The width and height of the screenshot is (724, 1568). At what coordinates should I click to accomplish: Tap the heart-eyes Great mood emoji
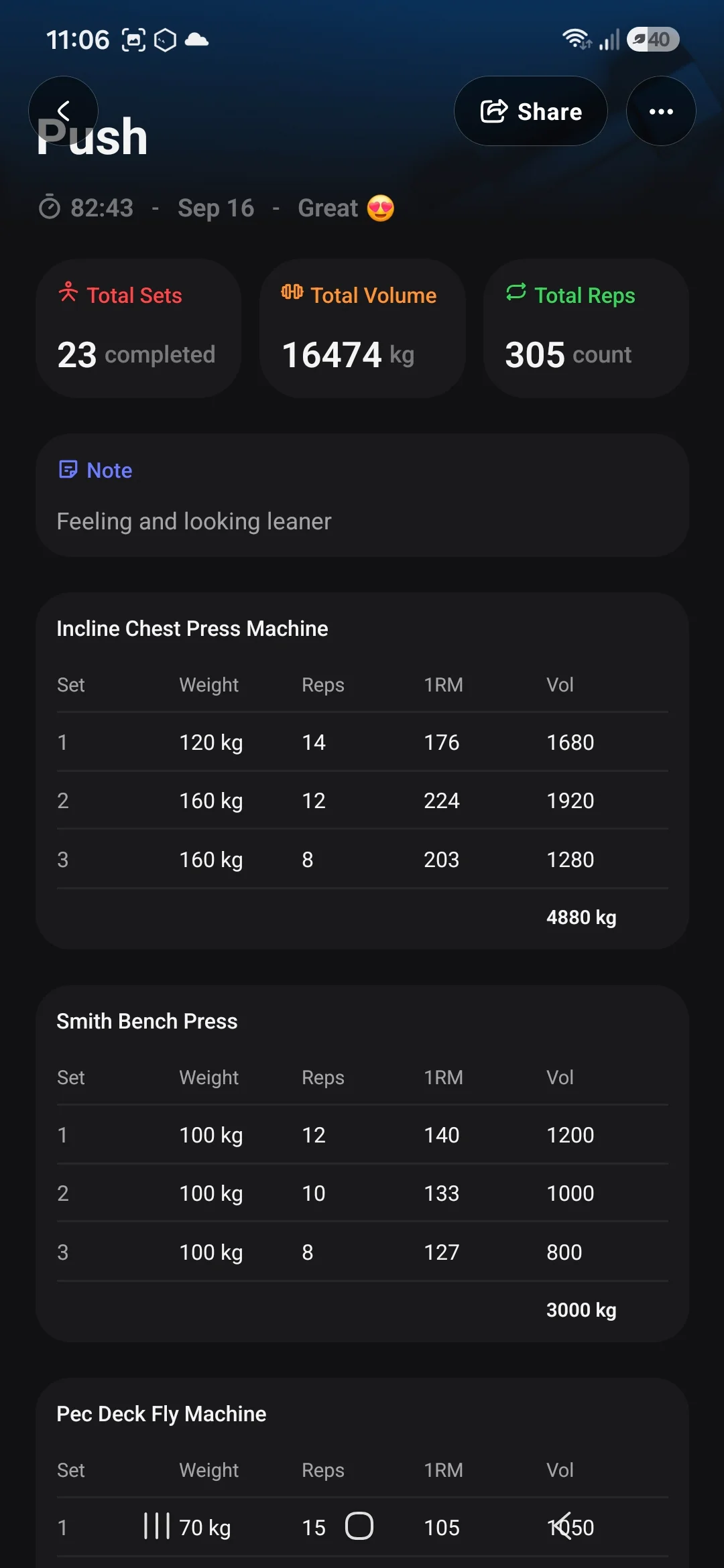[x=381, y=208]
